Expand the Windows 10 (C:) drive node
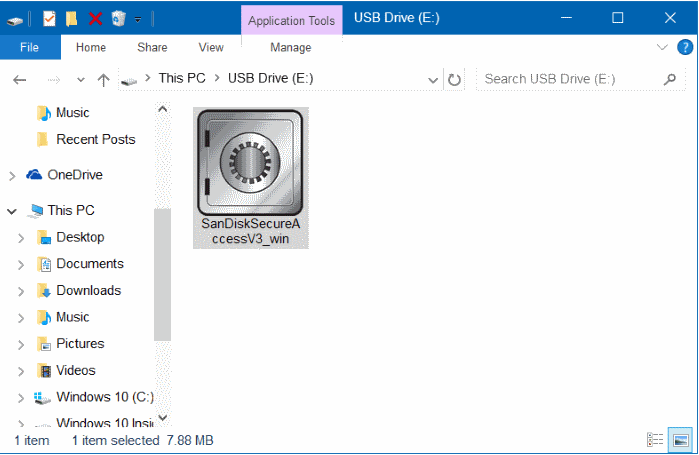Viewport: 699px width, 455px height. [21, 398]
